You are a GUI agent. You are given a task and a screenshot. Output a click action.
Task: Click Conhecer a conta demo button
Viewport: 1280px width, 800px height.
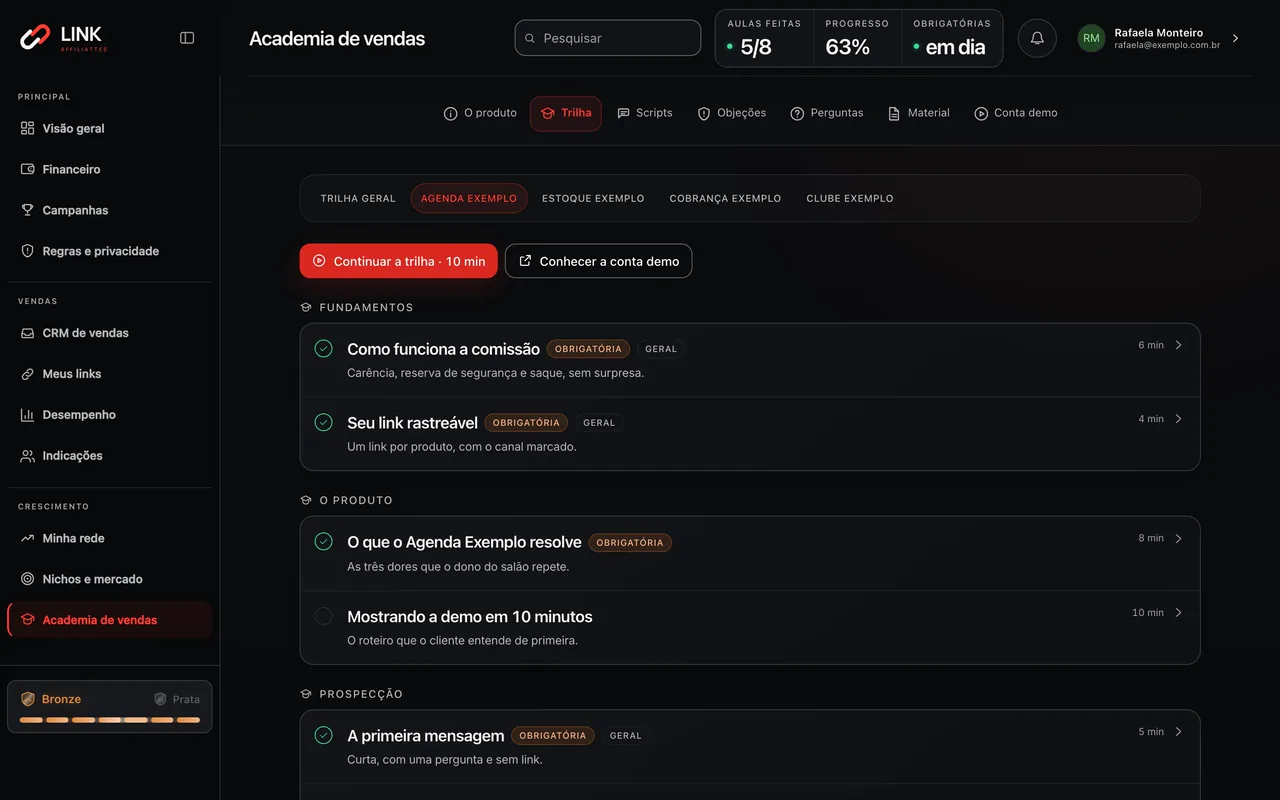[x=599, y=261]
